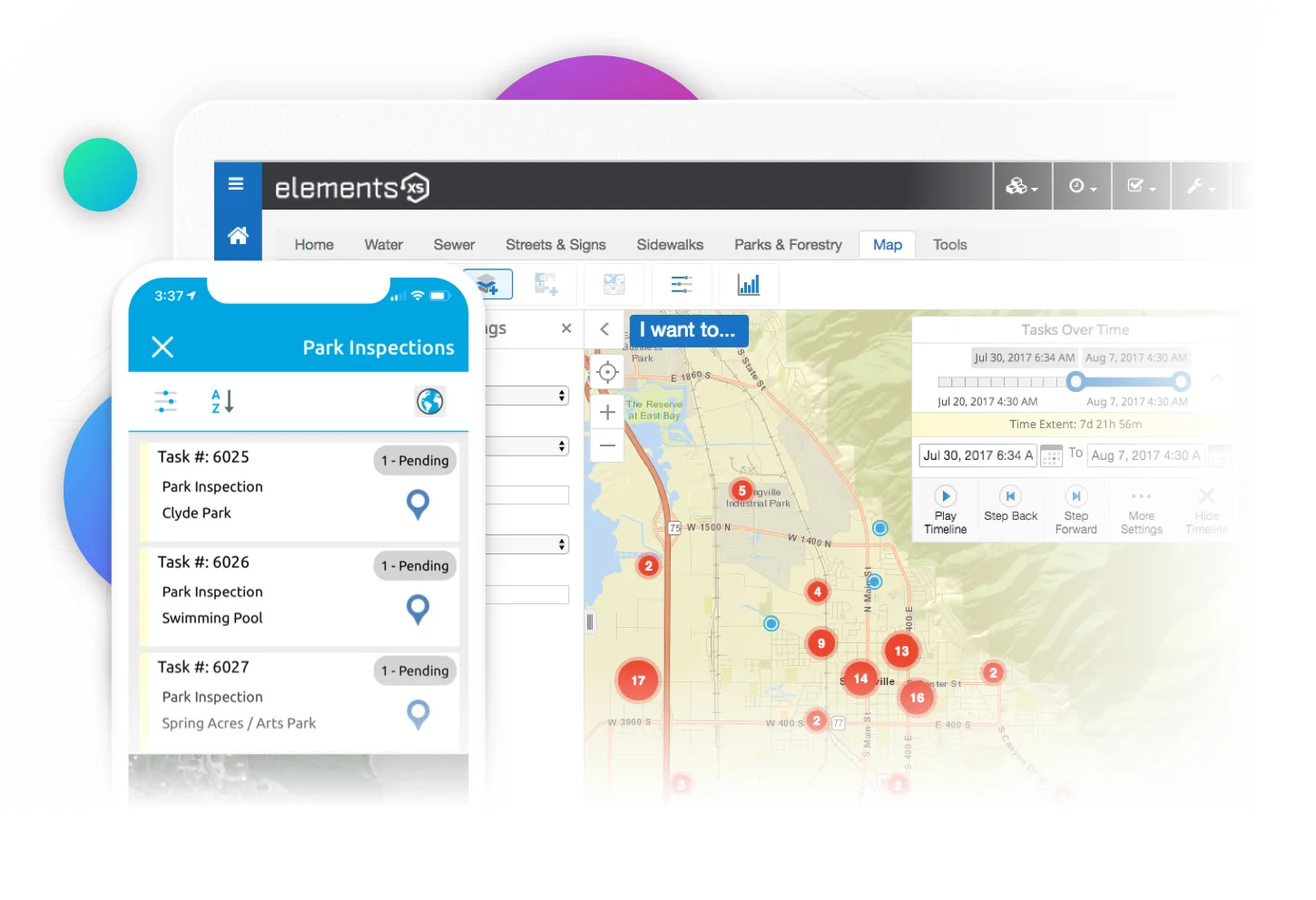Select the Water tab
1316x900 pixels.
click(x=384, y=245)
